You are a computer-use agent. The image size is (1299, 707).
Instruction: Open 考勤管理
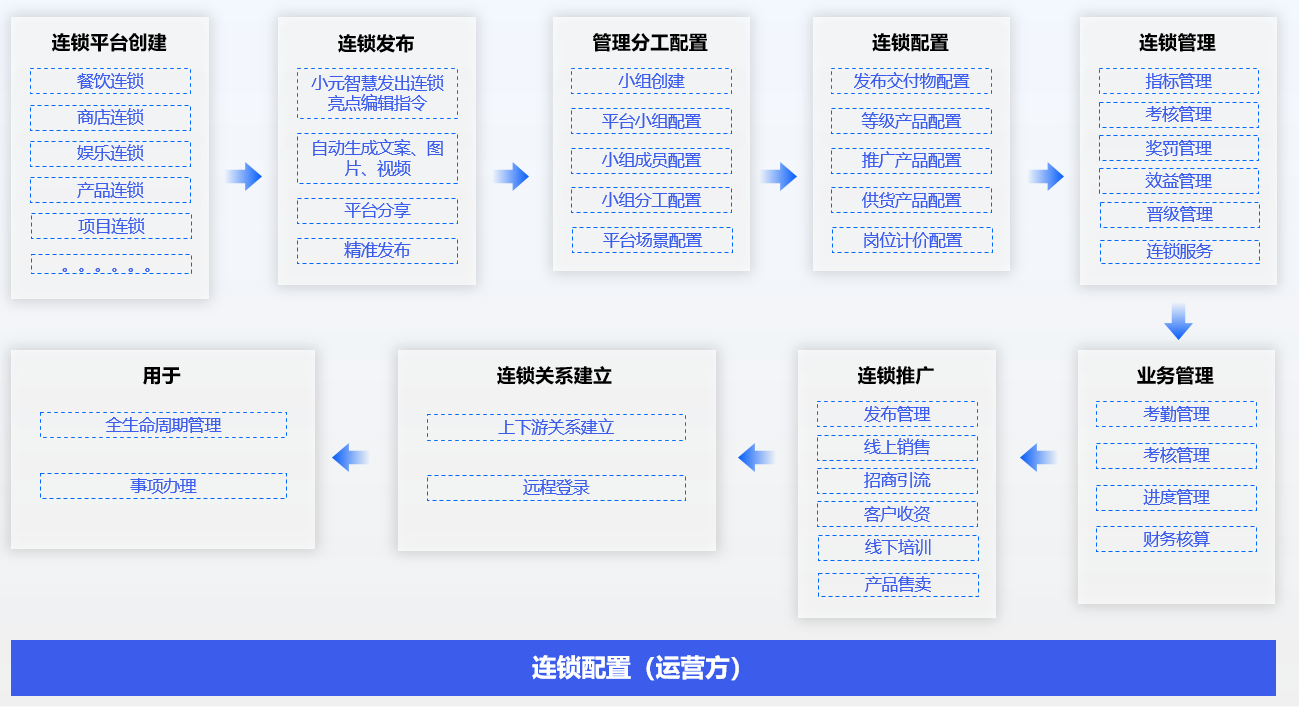(x=1176, y=414)
